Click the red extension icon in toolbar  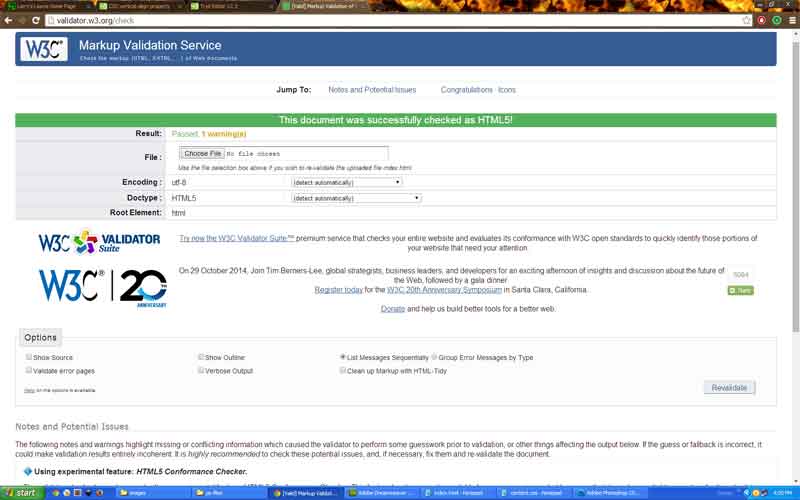[x=762, y=20]
